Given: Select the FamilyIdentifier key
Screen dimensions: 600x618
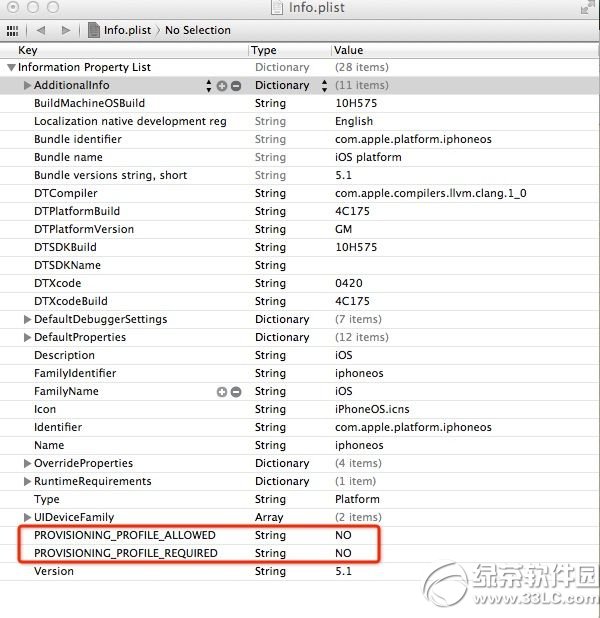Looking at the screenshot, I should pyautogui.click(x=75, y=373).
